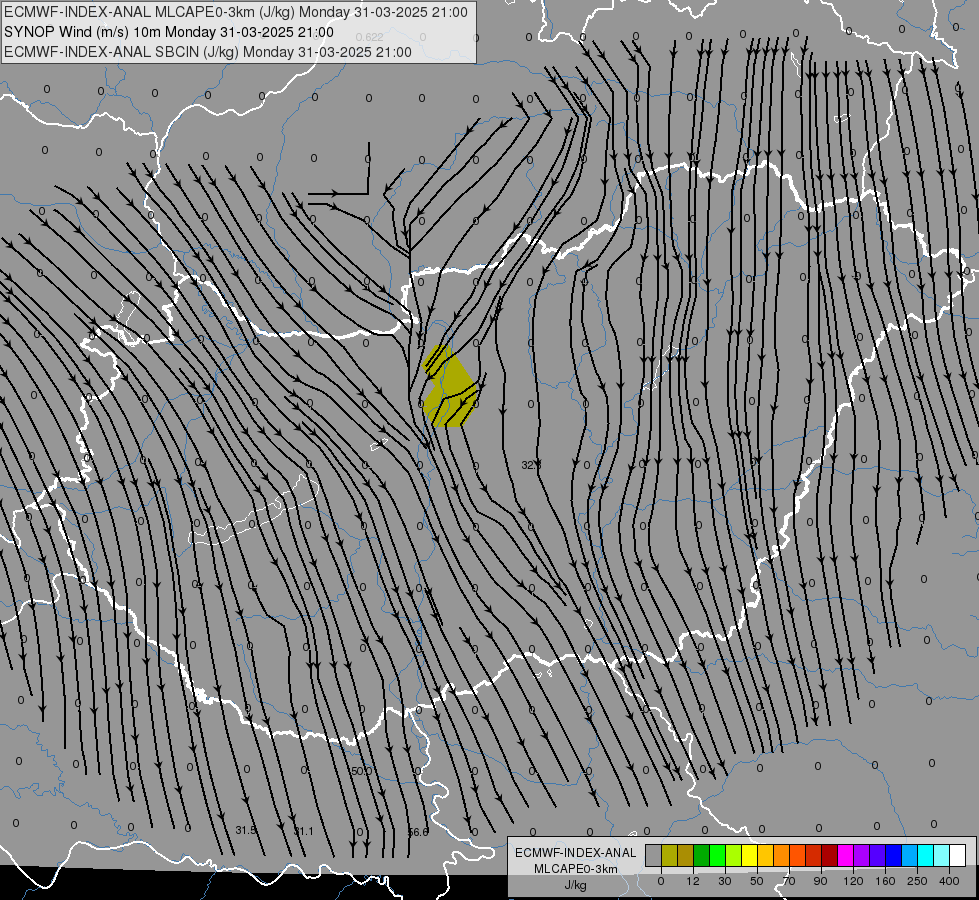
Task: Click the legend unit label 'J/kg'
Action: (575, 884)
